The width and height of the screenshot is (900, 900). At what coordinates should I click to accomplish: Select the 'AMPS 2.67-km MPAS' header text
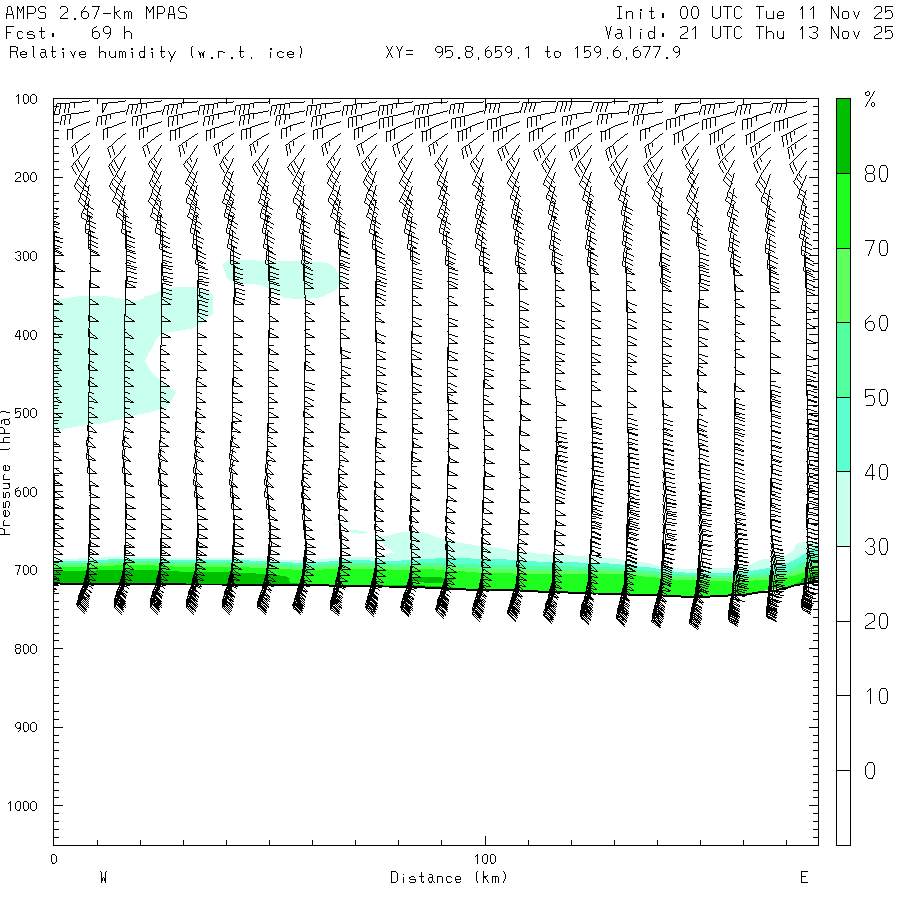[96, 13]
